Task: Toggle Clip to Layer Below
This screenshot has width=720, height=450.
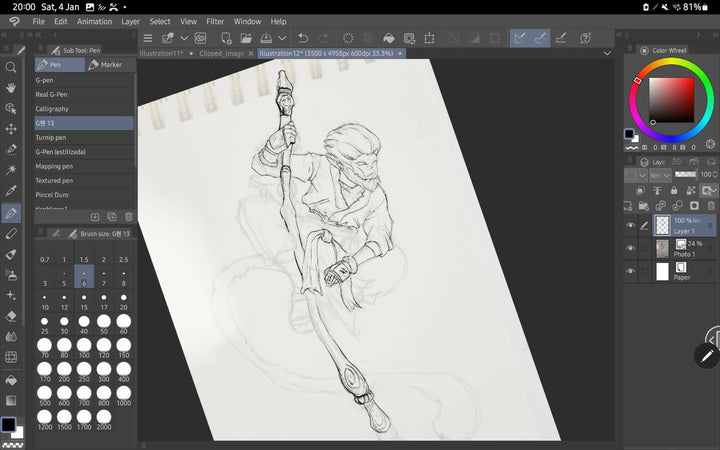Action: (640, 190)
